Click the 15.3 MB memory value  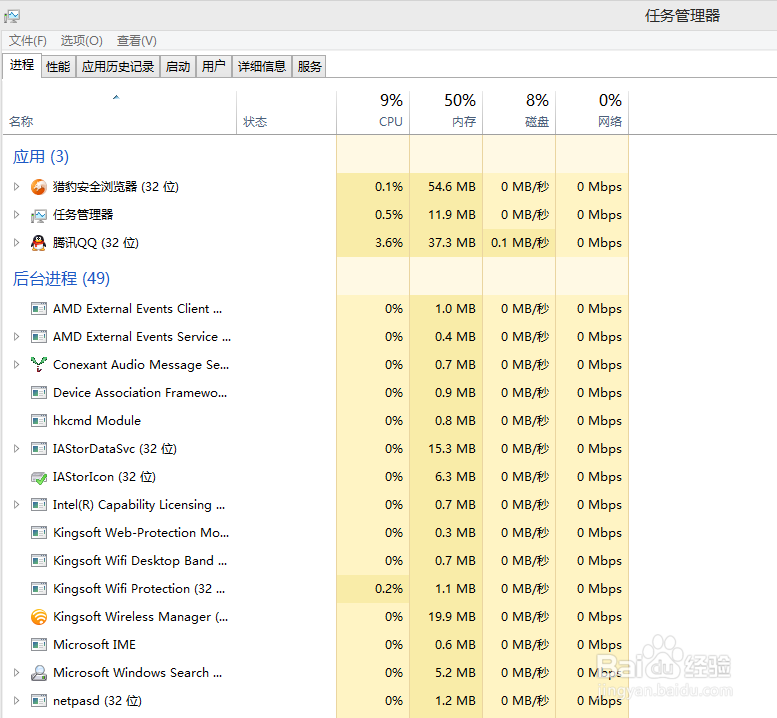[452, 449]
